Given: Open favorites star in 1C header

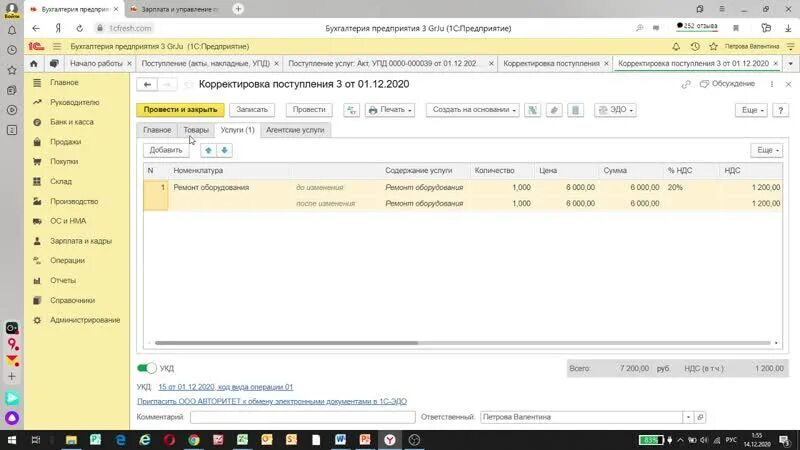Looking at the screenshot, I should click(713, 46).
